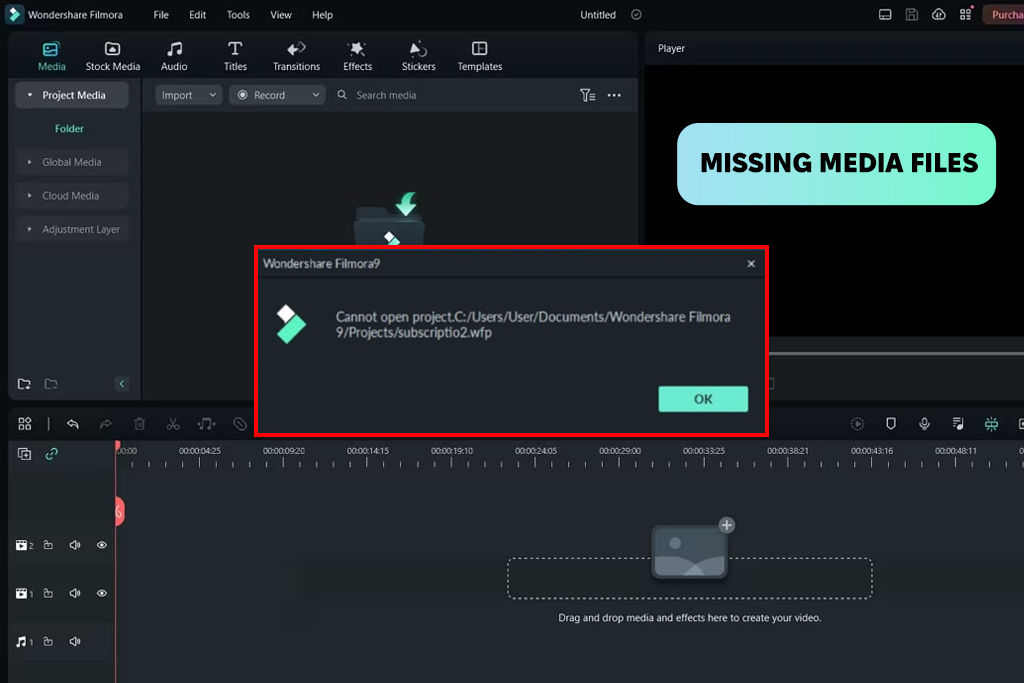This screenshot has width=1024, height=683.
Task: Lock video track 2
Action: (48, 545)
